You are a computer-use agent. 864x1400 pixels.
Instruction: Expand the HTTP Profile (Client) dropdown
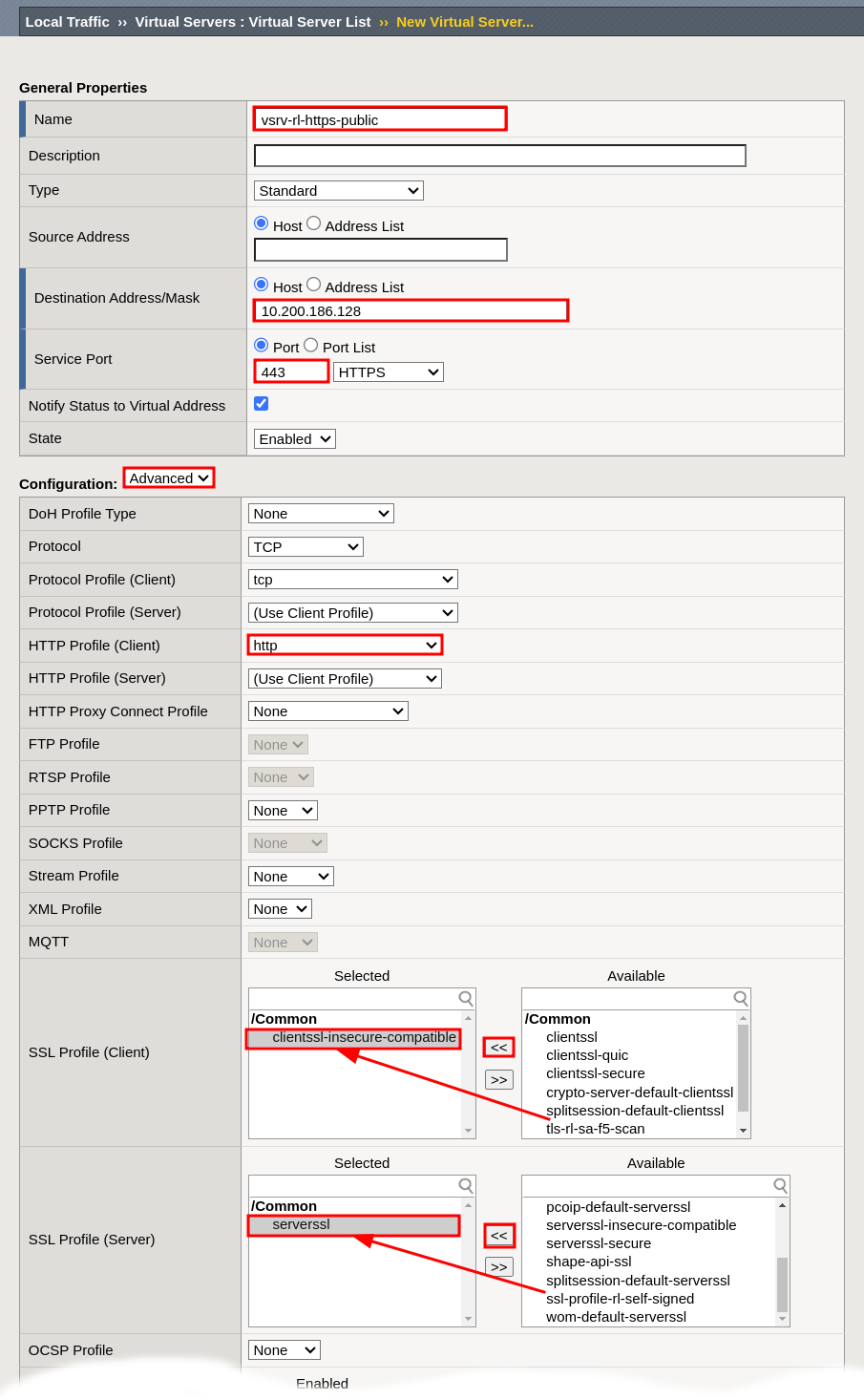tap(345, 646)
